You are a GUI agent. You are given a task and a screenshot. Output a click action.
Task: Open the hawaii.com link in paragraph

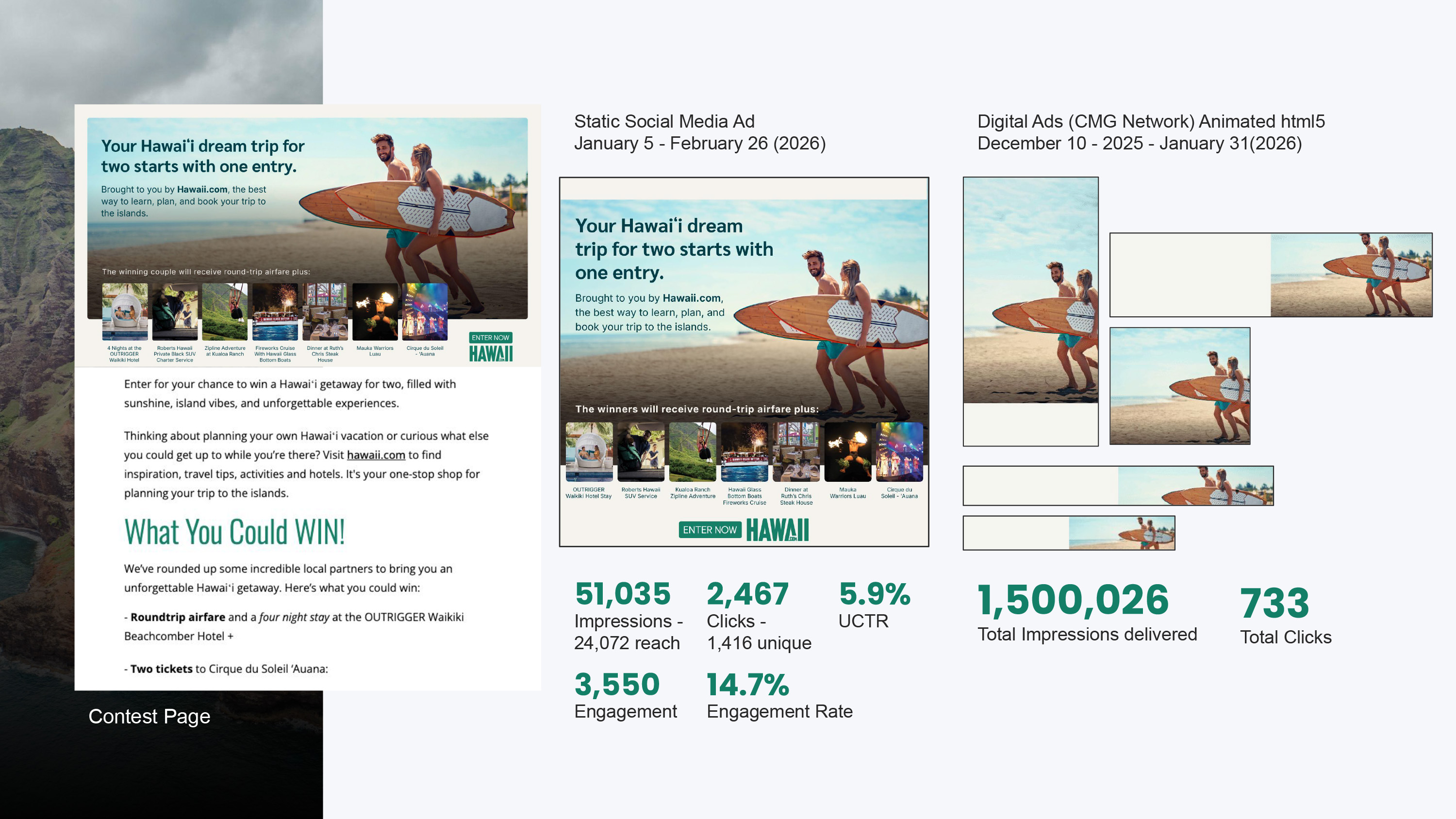tap(376, 455)
